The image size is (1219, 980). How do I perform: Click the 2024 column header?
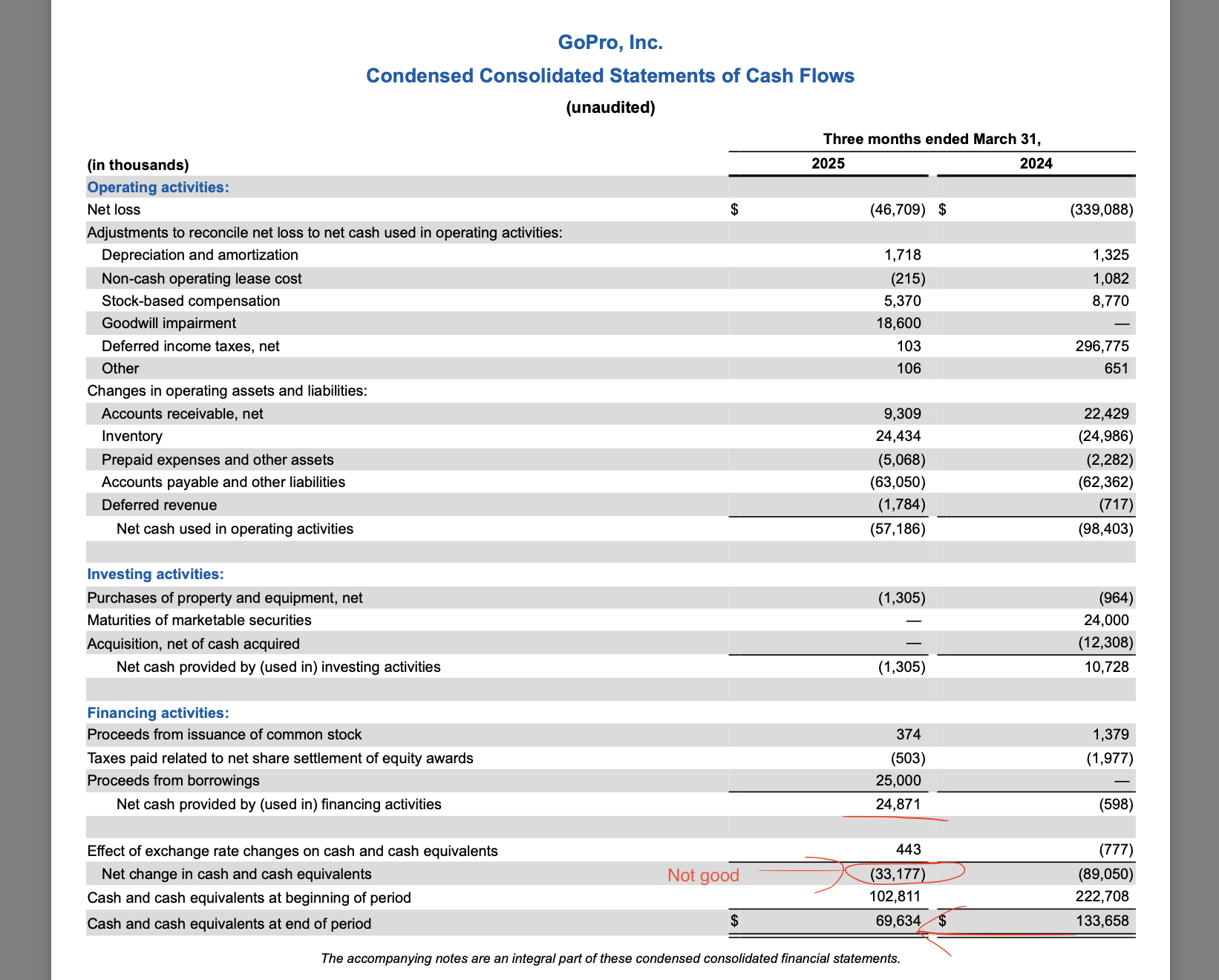click(x=1036, y=163)
